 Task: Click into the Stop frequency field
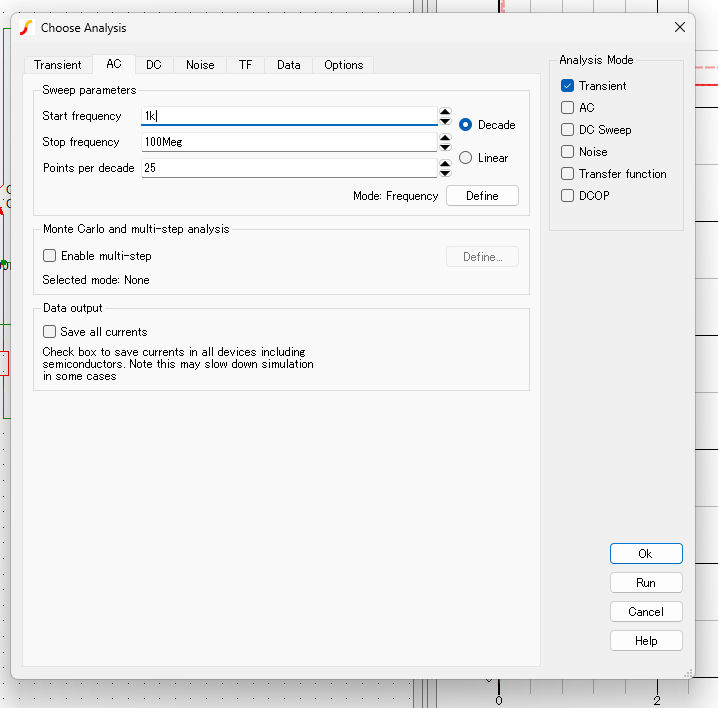[x=288, y=142]
